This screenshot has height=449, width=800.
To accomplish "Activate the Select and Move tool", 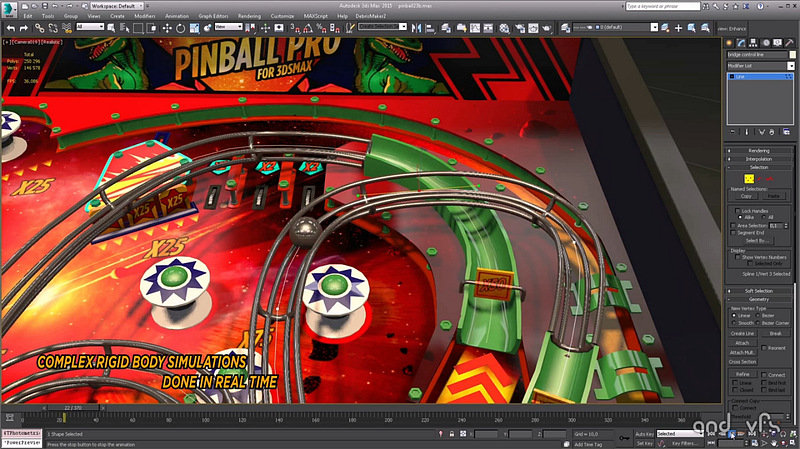I will pyautogui.click(x=167, y=28).
